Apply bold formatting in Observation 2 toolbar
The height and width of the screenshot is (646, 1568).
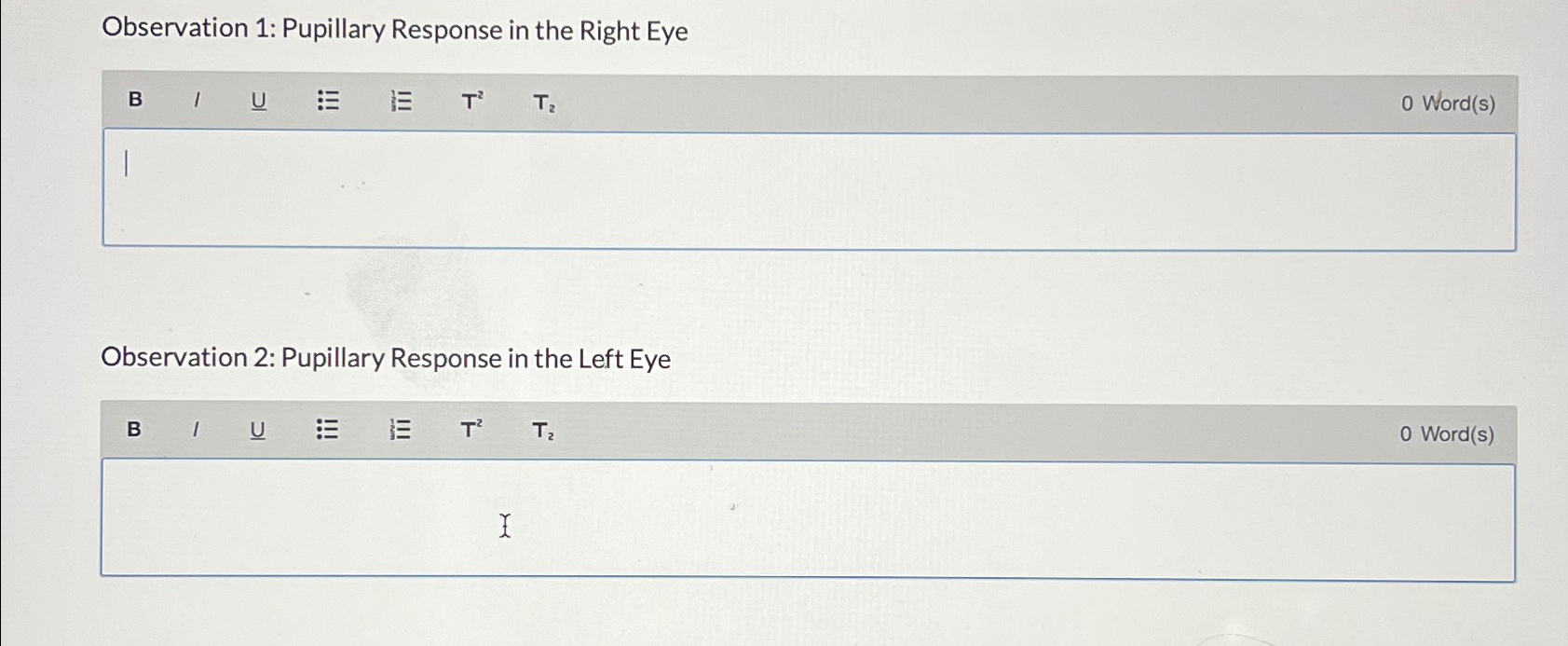tap(134, 430)
